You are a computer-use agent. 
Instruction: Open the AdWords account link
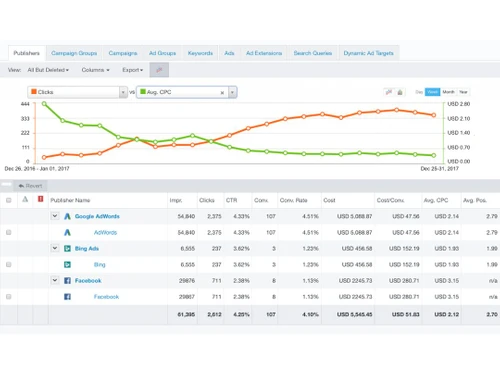pos(105,232)
